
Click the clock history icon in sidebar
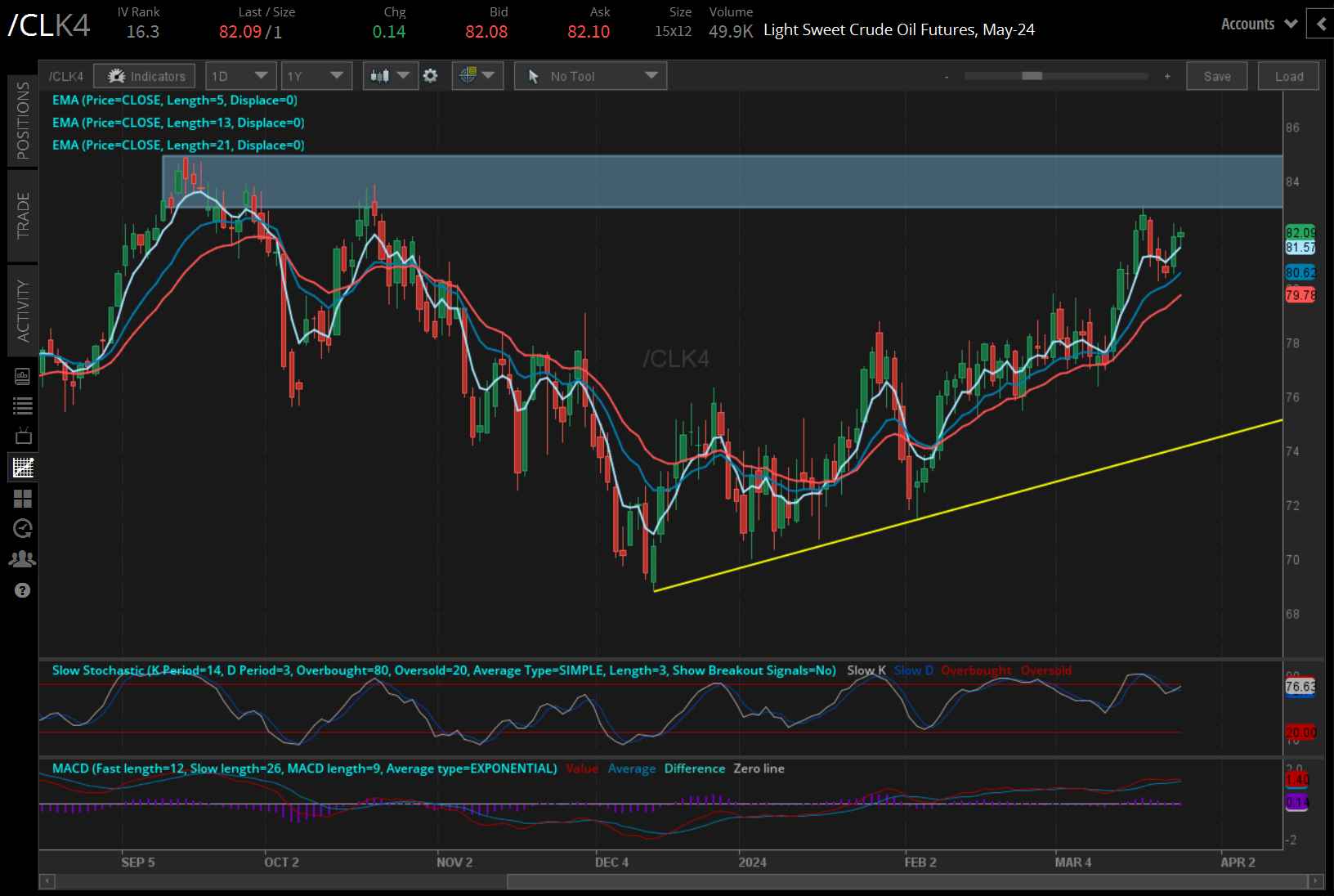click(x=23, y=529)
